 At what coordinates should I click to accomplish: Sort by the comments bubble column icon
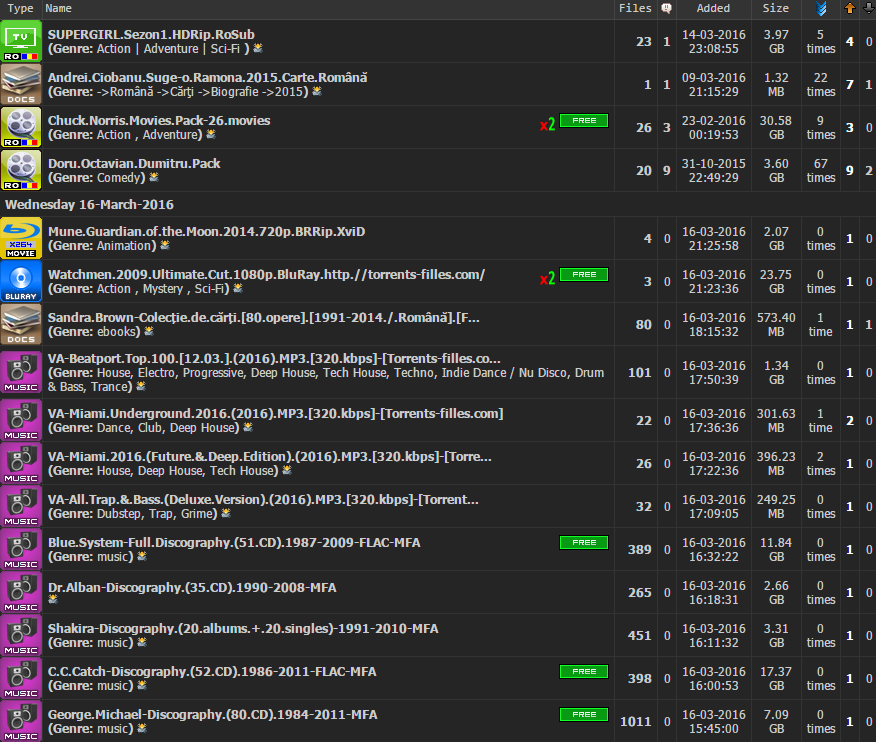[666, 8]
